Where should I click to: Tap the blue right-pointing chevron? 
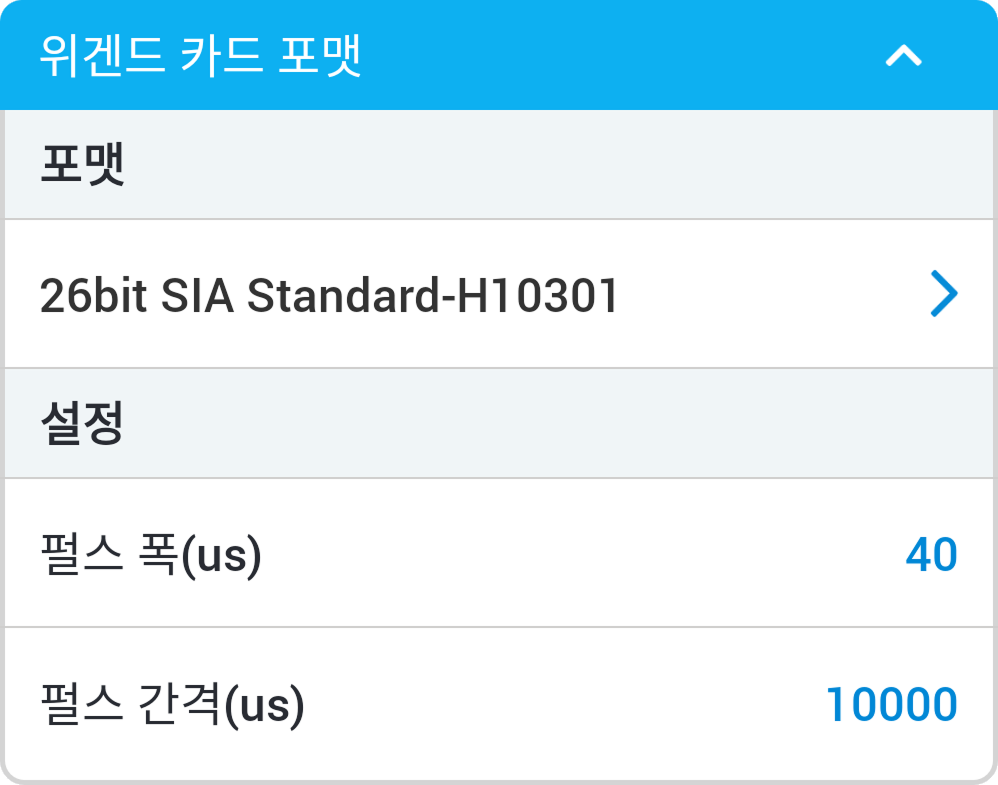point(943,295)
